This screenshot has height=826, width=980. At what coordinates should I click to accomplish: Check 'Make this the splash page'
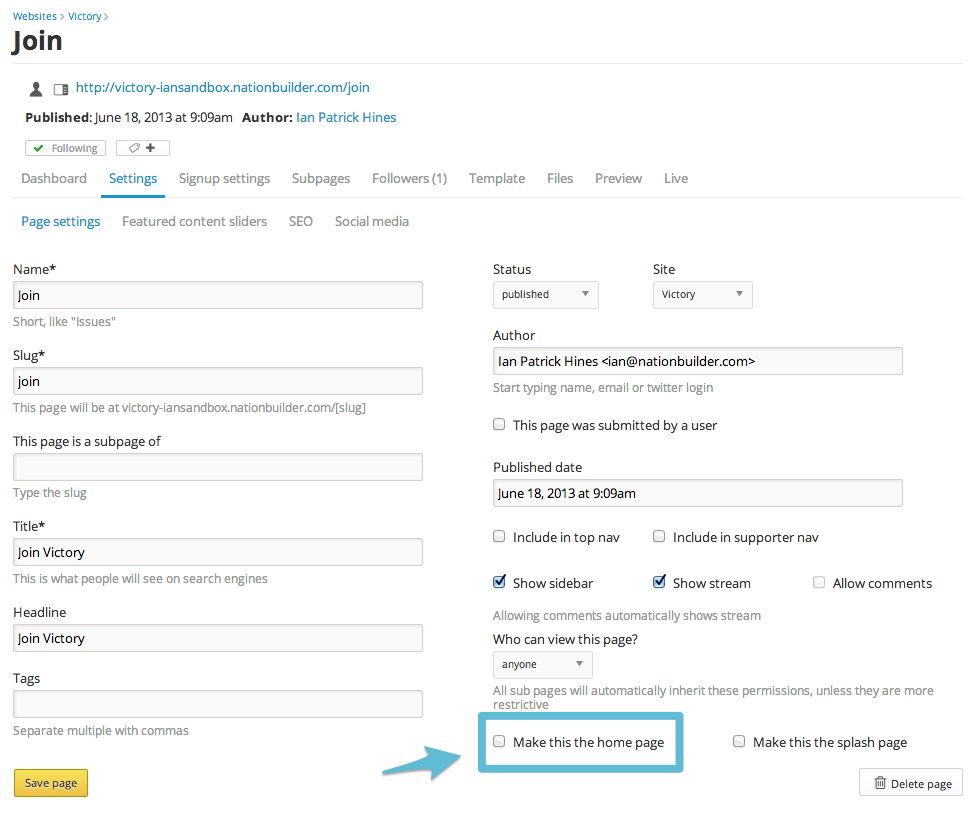point(739,742)
